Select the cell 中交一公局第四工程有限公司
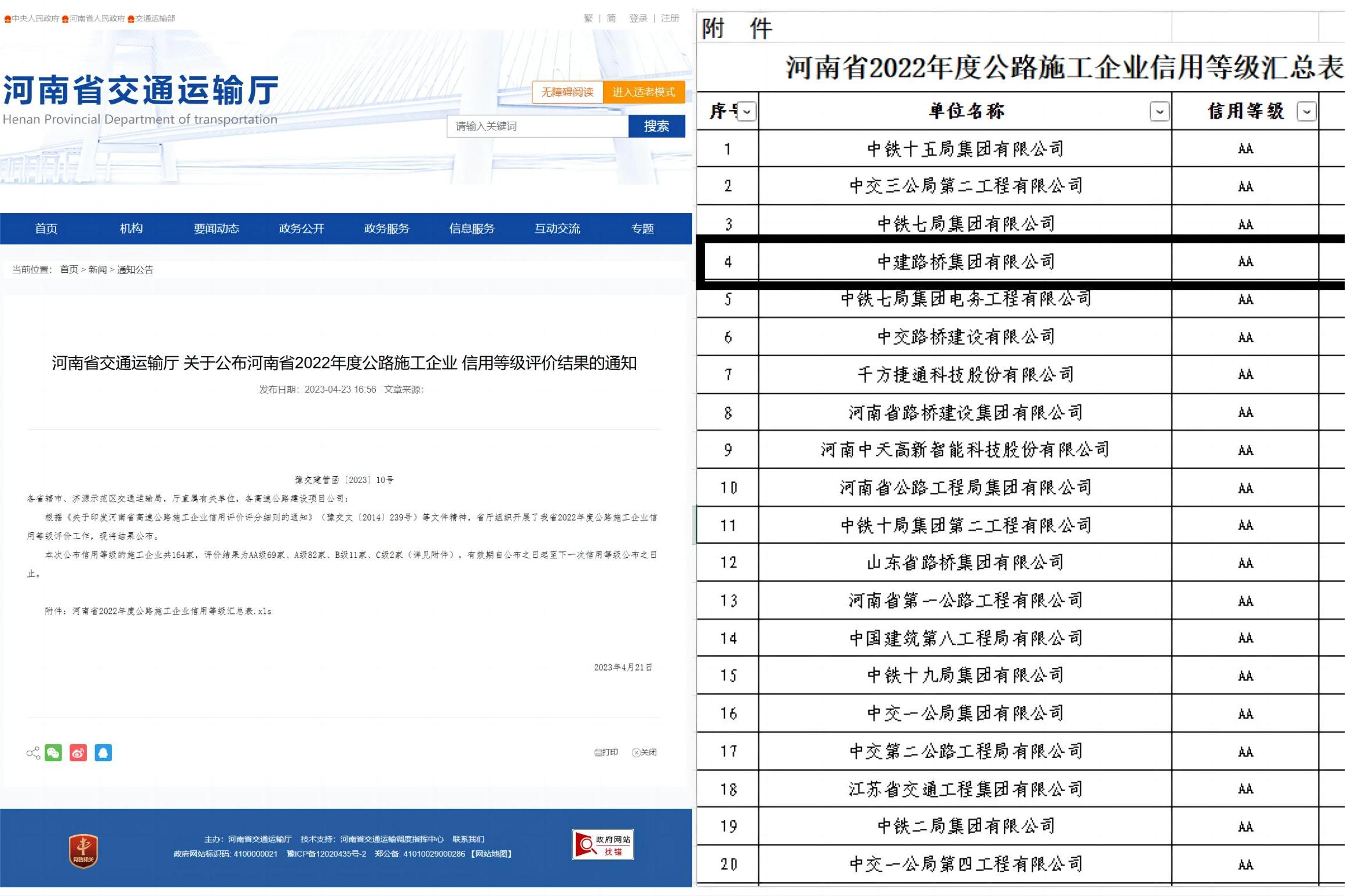The width and height of the screenshot is (1345, 896). [x=965, y=864]
